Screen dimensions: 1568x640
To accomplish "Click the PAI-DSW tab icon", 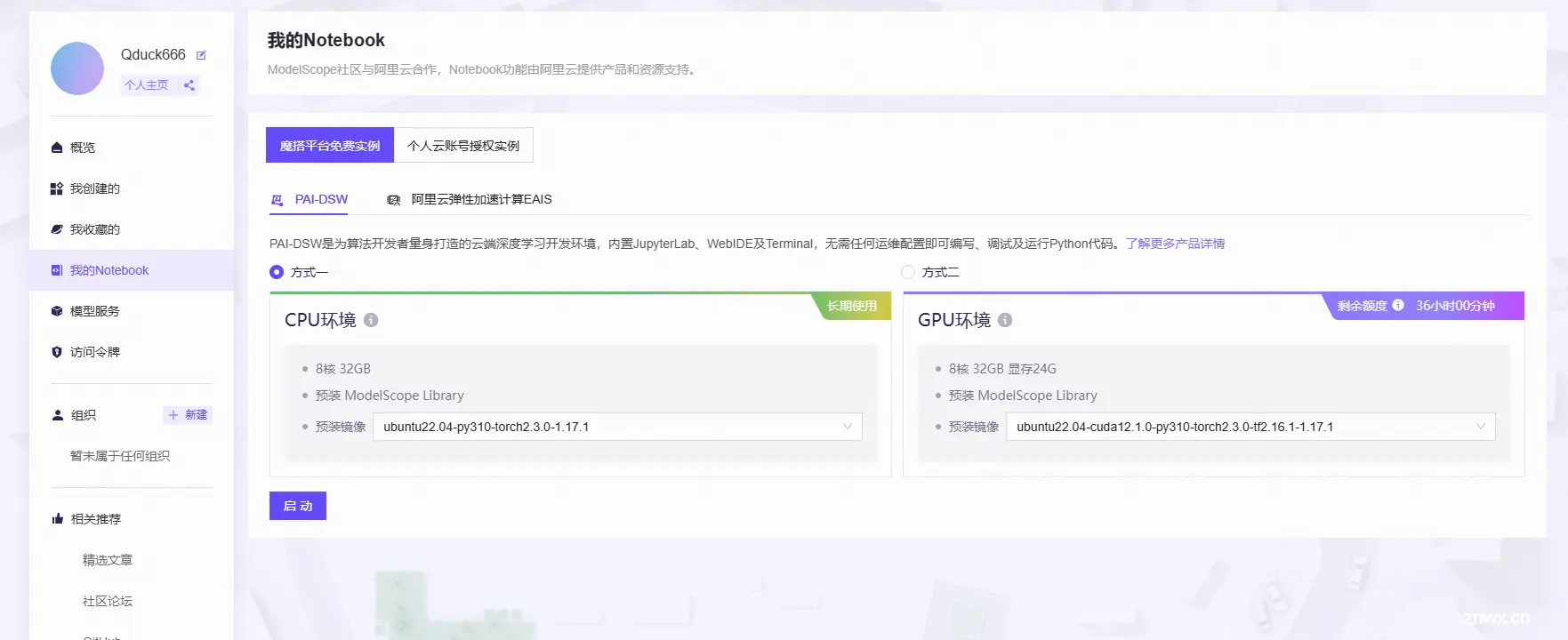I will (x=277, y=200).
